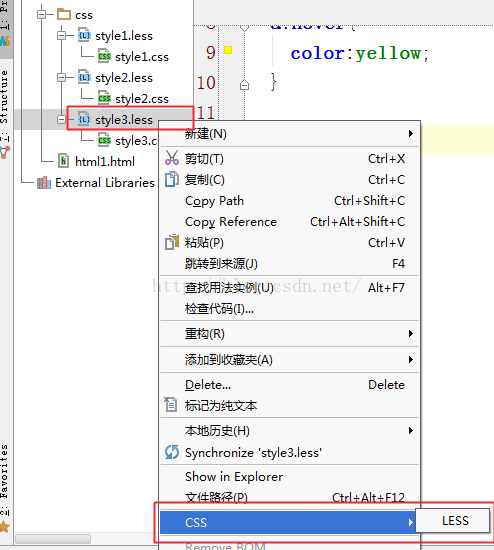Click the mark as plain text icon
494x550 pixels.
[x=171, y=404]
